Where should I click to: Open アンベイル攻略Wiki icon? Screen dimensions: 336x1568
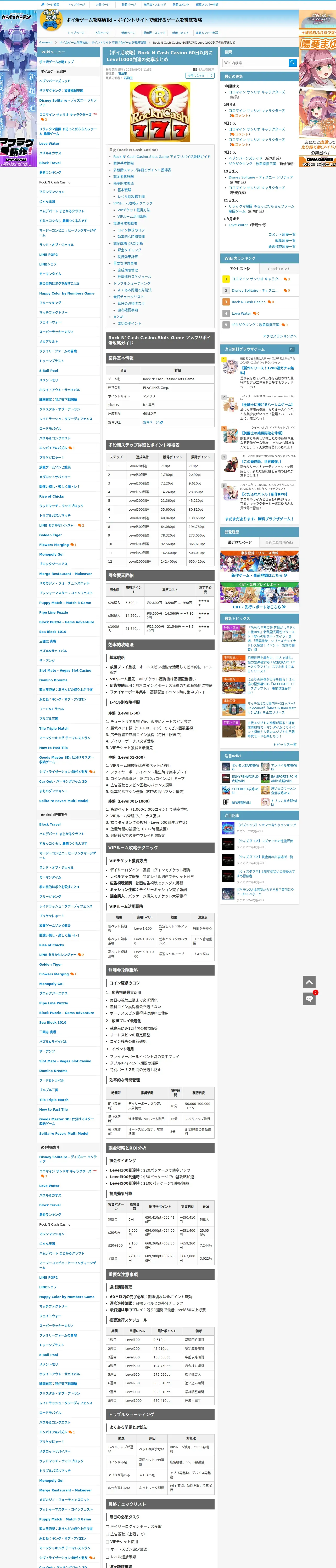pyautogui.click(x=265, y=767)
